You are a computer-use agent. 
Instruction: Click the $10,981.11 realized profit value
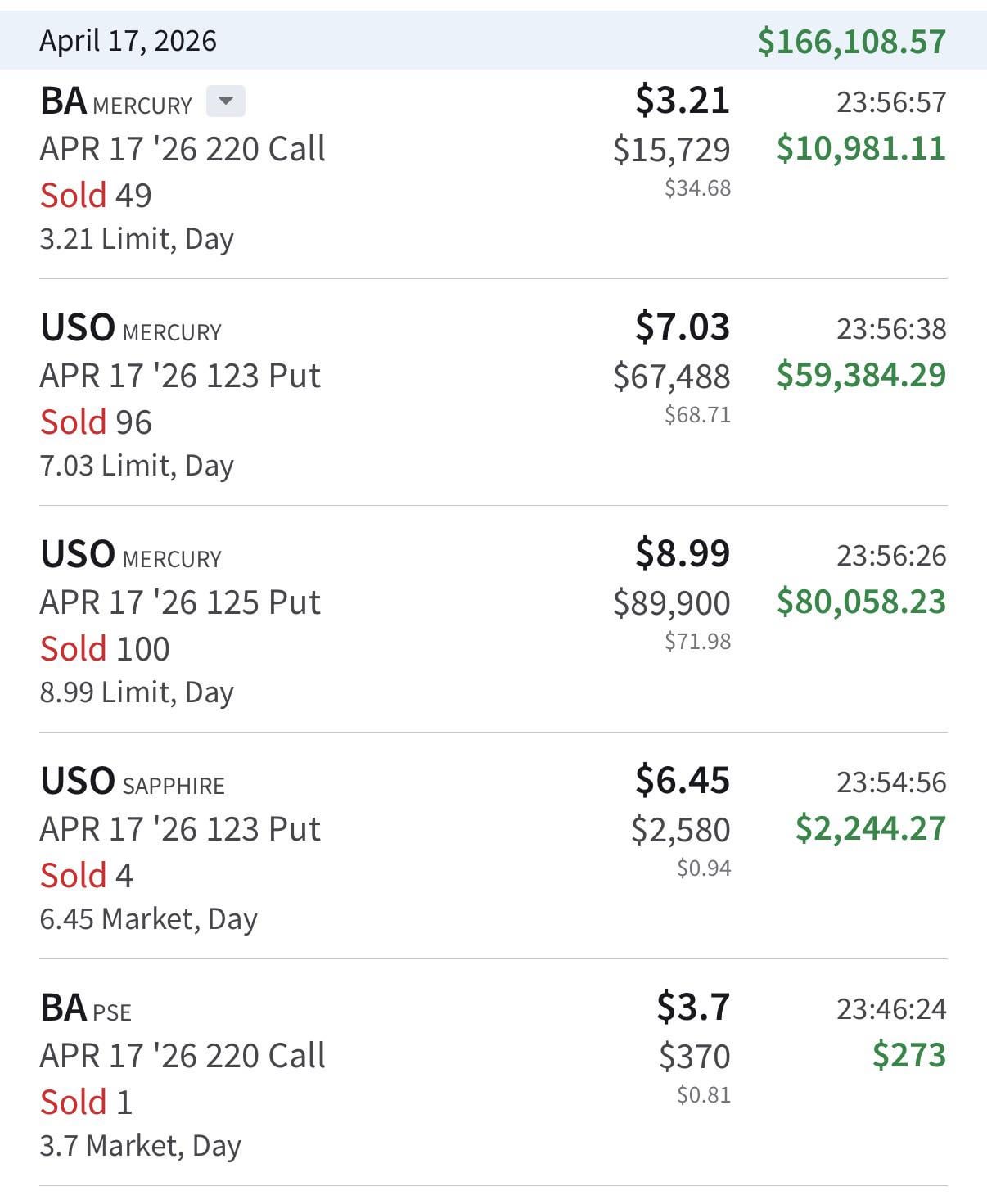click(861, 148)
